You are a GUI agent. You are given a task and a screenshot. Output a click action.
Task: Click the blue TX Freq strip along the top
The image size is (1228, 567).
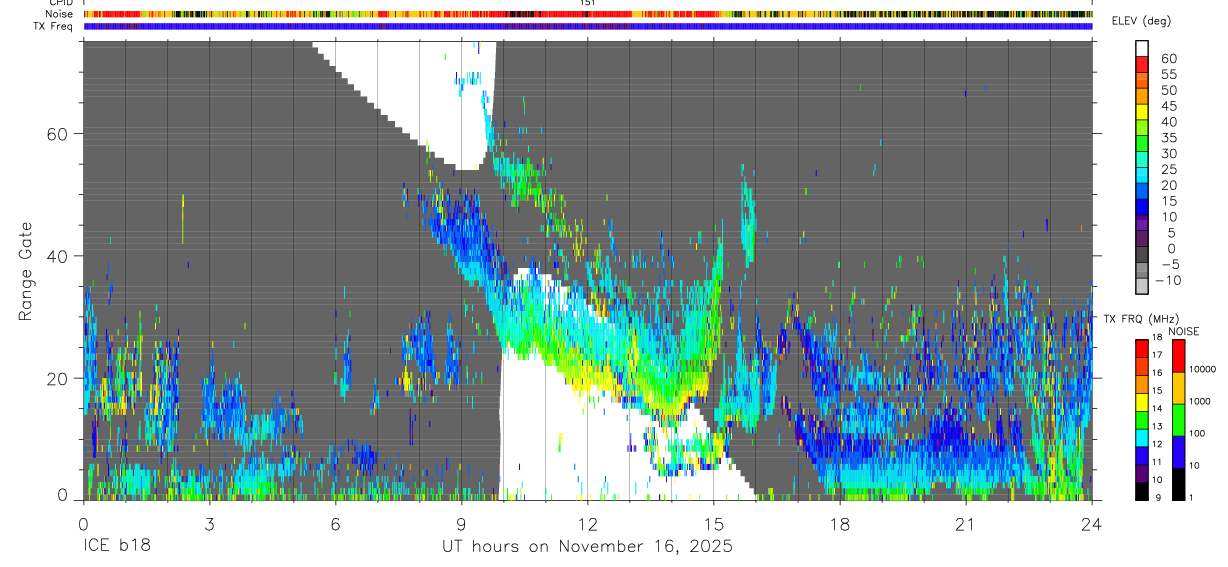click(x=588, y=26)
